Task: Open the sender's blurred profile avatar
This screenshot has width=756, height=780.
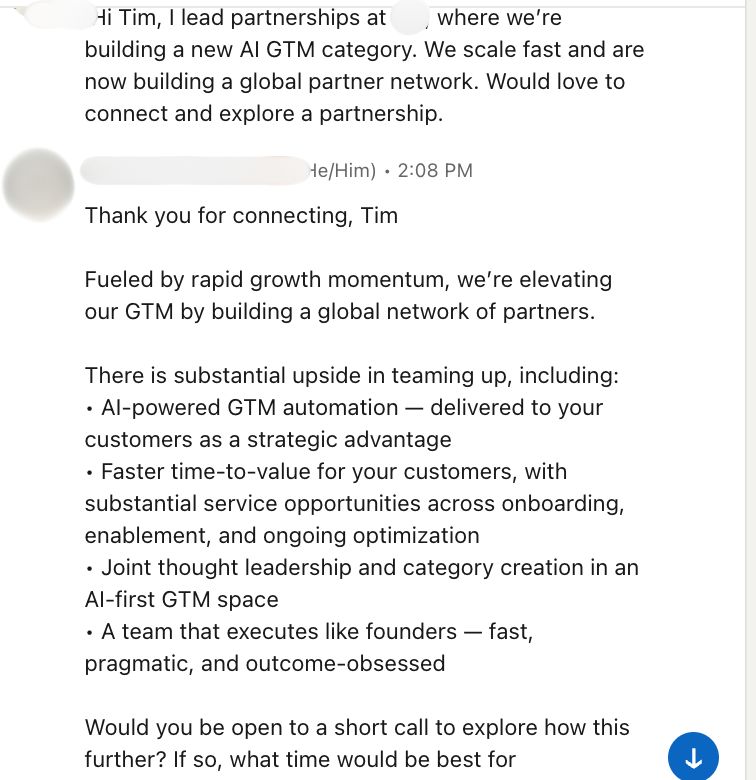Action: pyautogui.click(x=39, y=184)
